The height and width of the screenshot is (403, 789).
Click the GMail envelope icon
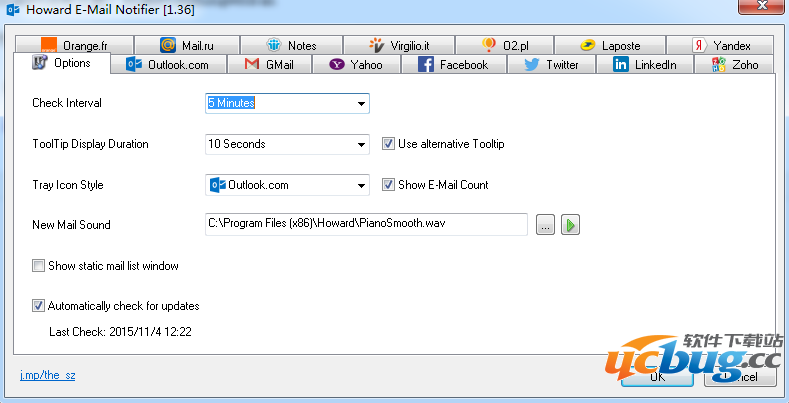(252, 64)
